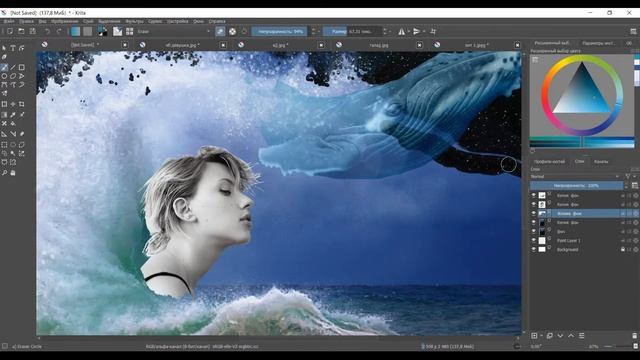Select the Line tool
This screenshot has height=360, width=640.
13,67
